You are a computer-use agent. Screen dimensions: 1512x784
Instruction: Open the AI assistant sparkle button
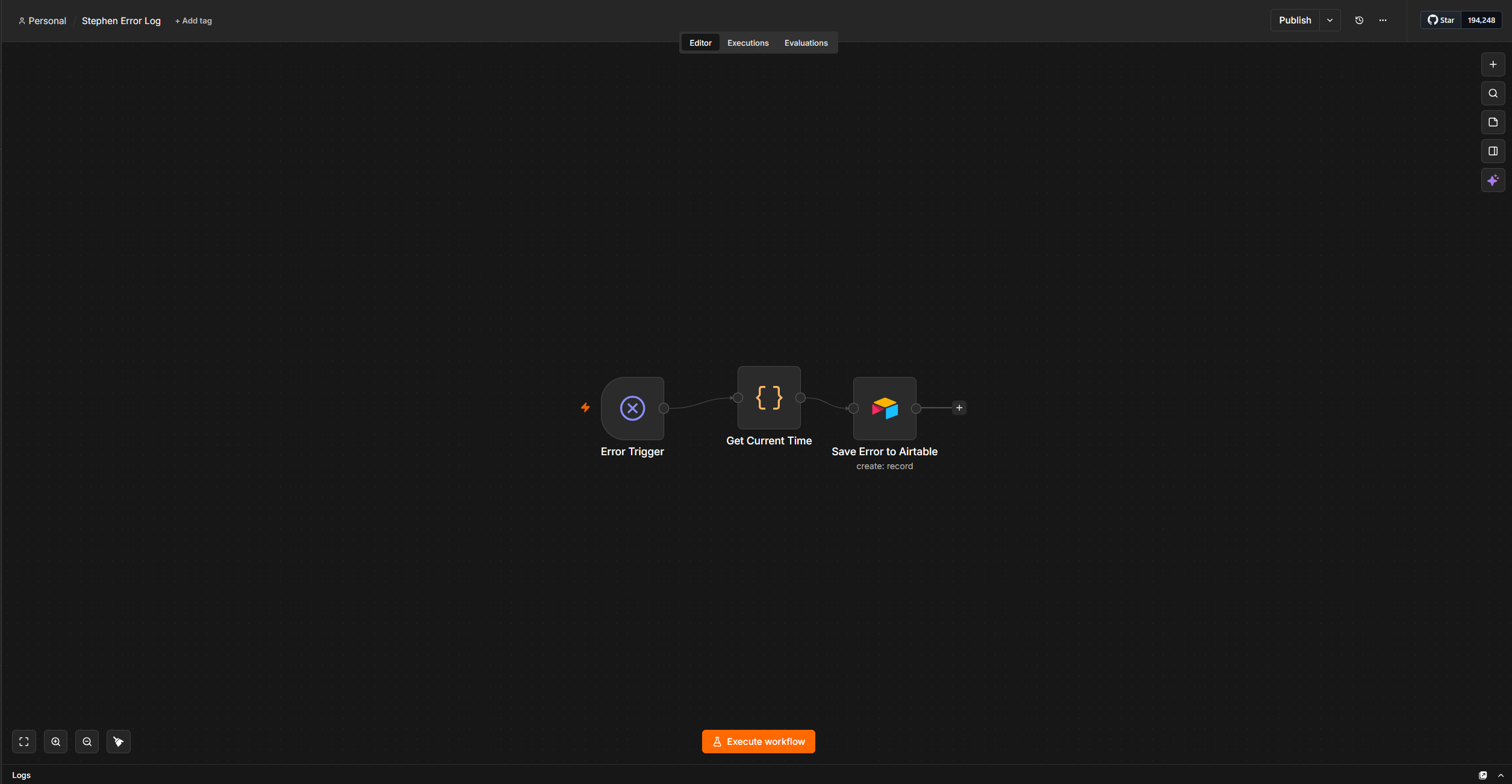pos(1493,180)
